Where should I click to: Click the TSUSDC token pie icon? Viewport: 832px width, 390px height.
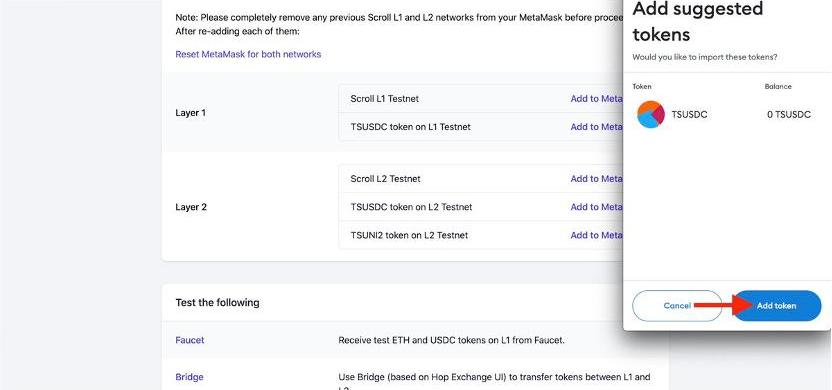pos(651,114)
